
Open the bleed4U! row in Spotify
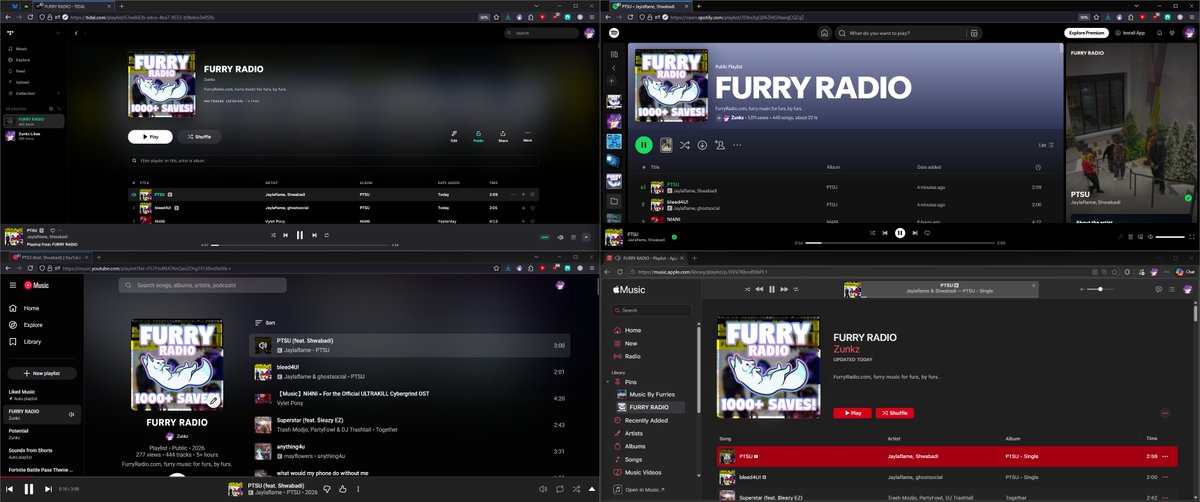point(847,204)
